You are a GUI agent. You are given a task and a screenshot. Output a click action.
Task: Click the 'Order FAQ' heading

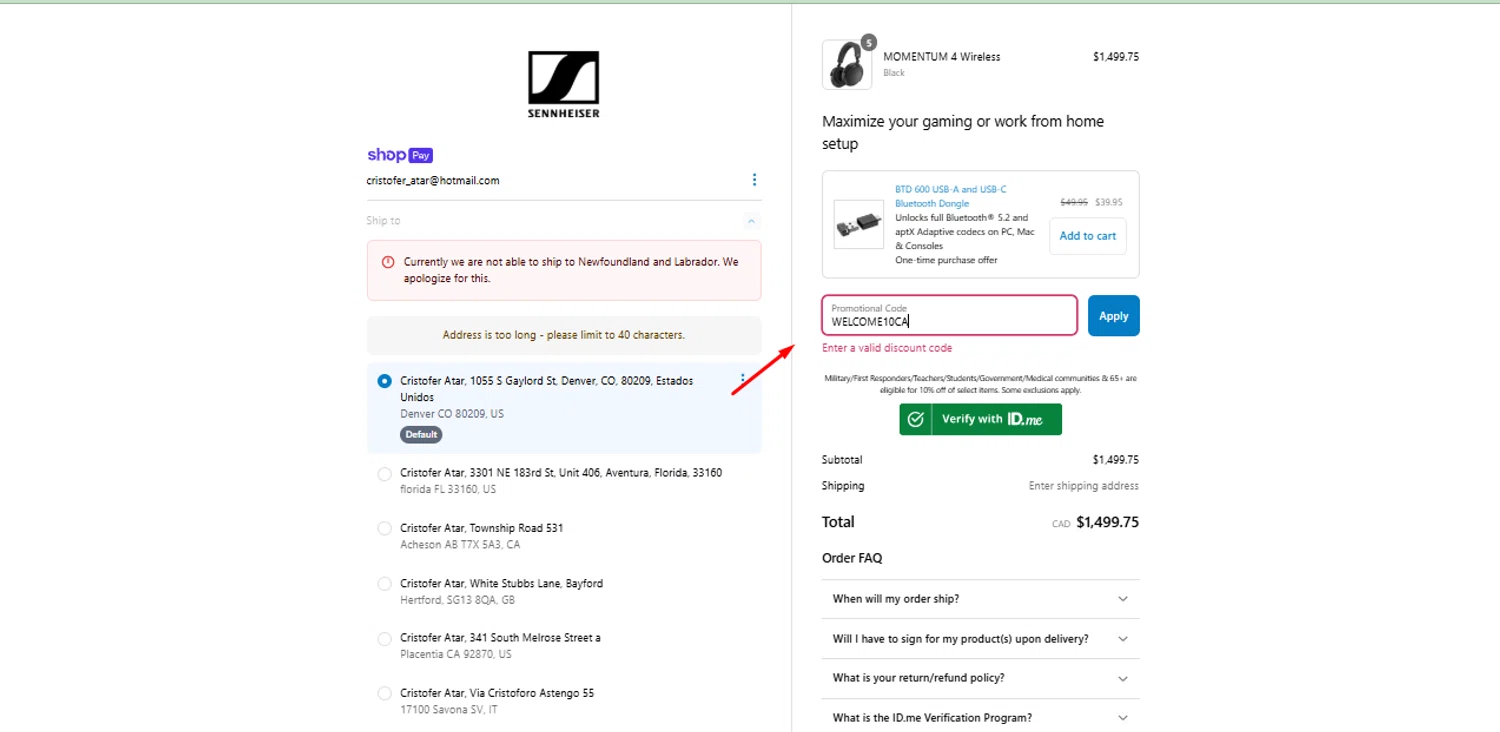point(852,558)
